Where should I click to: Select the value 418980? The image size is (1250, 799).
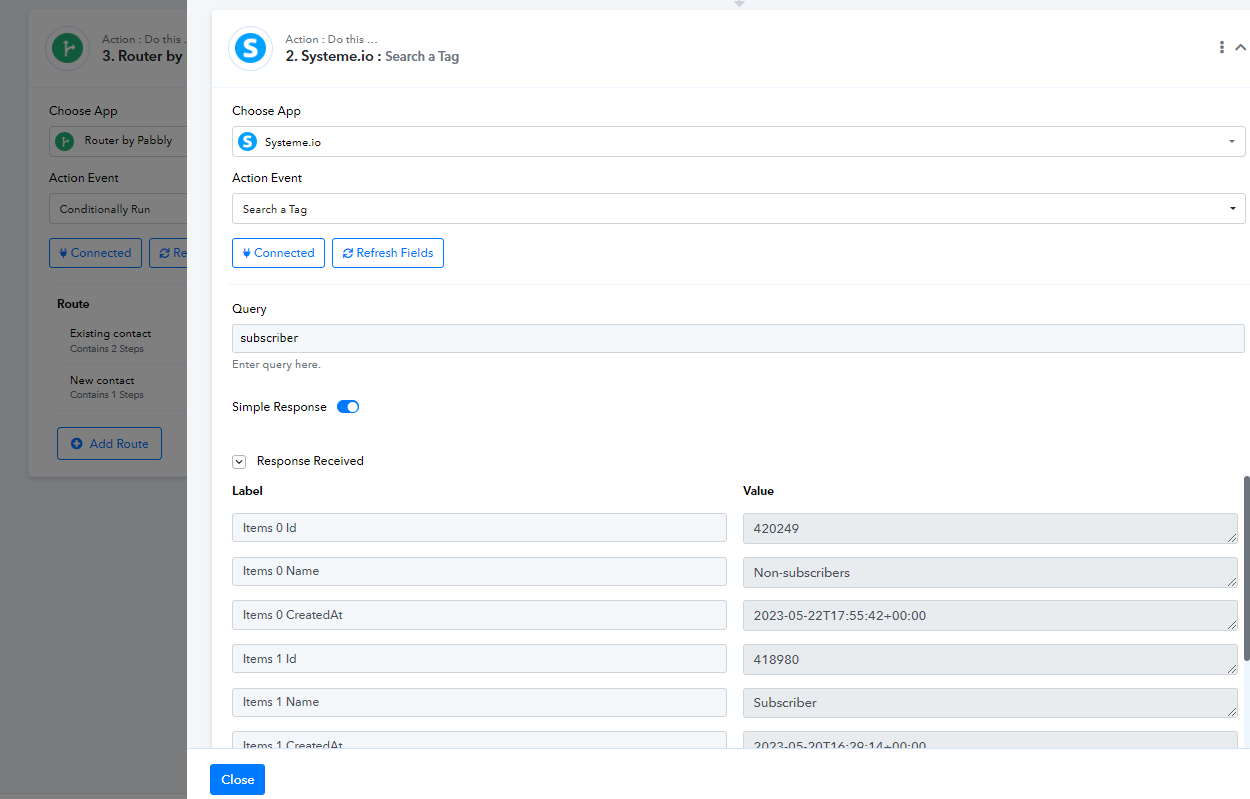click(990, 660)
